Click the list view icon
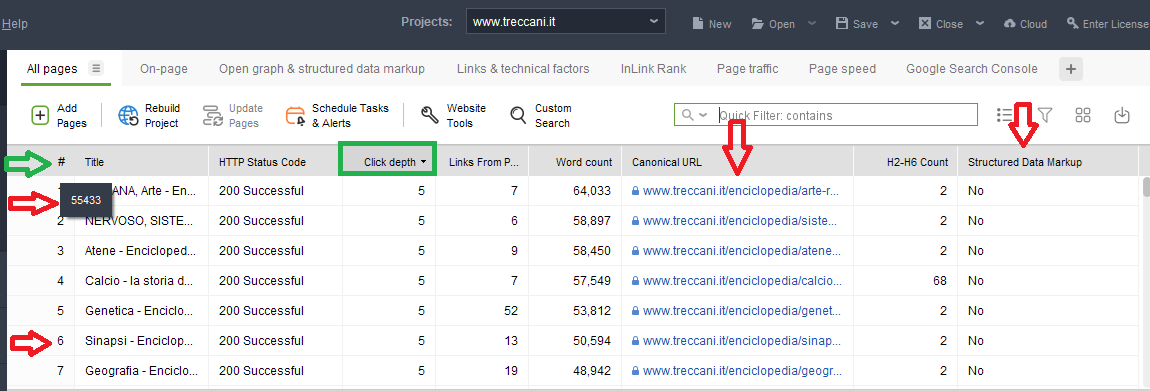1150x391 pixels. (1005, 115)
